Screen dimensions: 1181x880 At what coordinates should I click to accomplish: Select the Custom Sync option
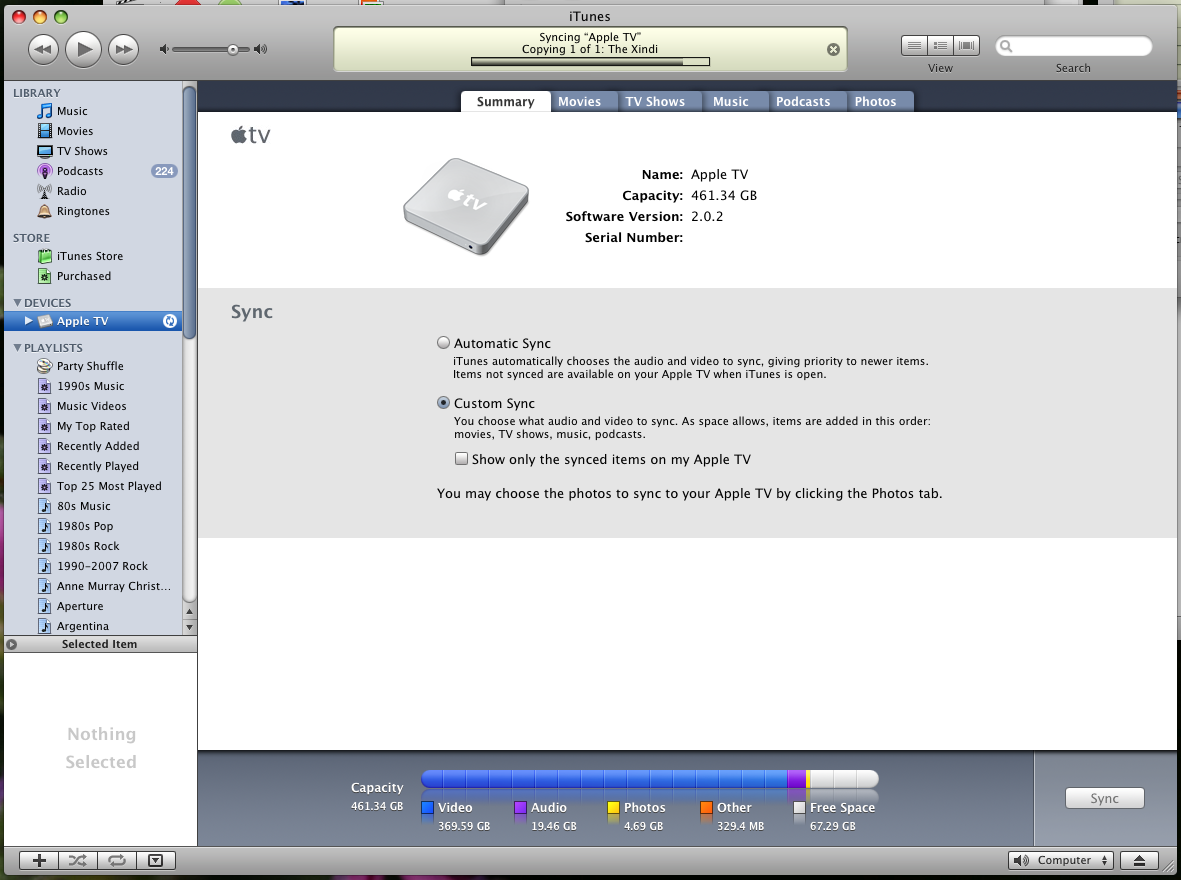(444, 403)
